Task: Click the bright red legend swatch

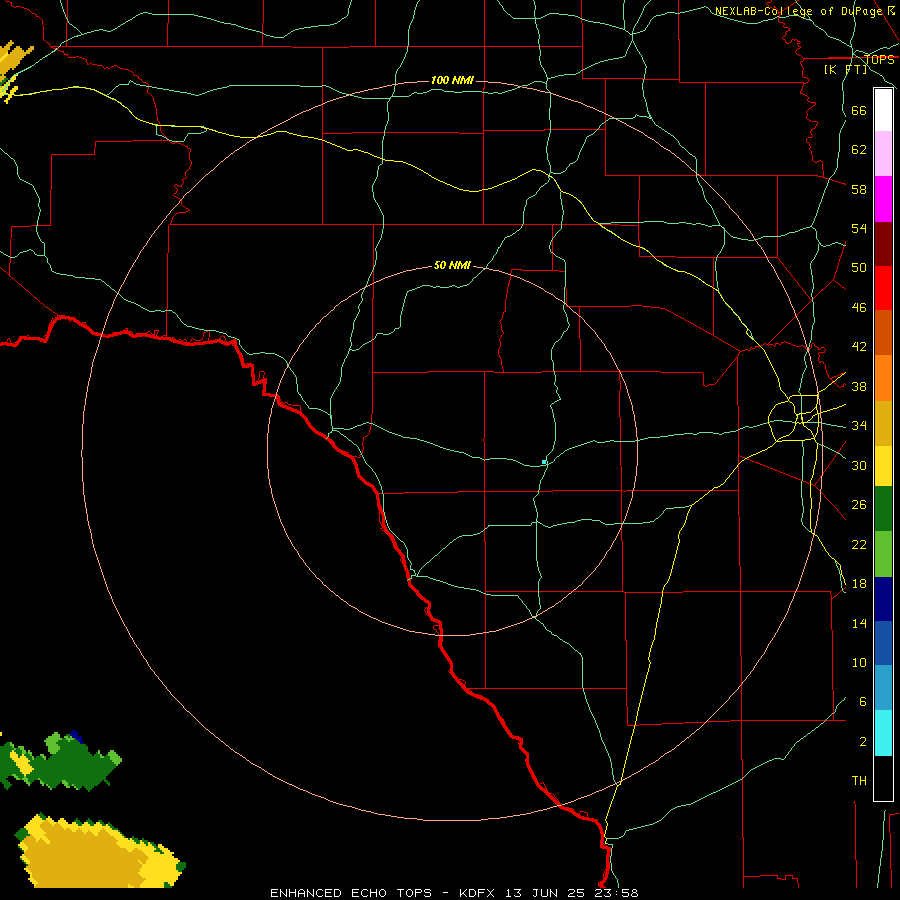Action: point(883,288)
